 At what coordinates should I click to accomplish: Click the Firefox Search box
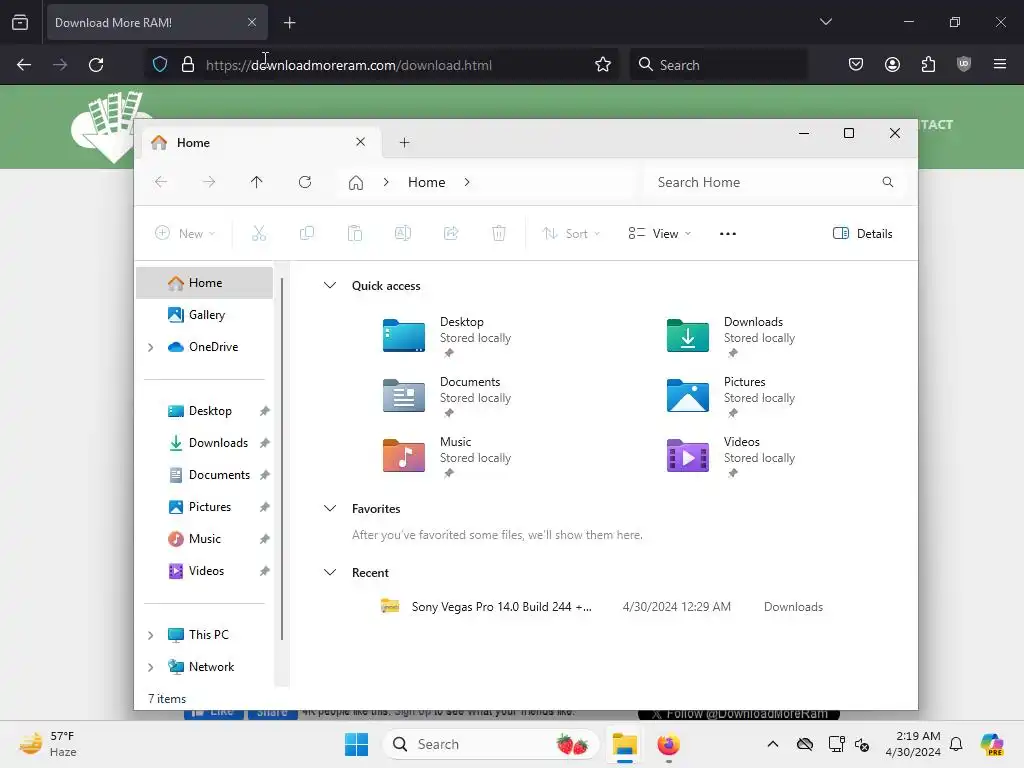pyautogui.click(x=718, y=65)
